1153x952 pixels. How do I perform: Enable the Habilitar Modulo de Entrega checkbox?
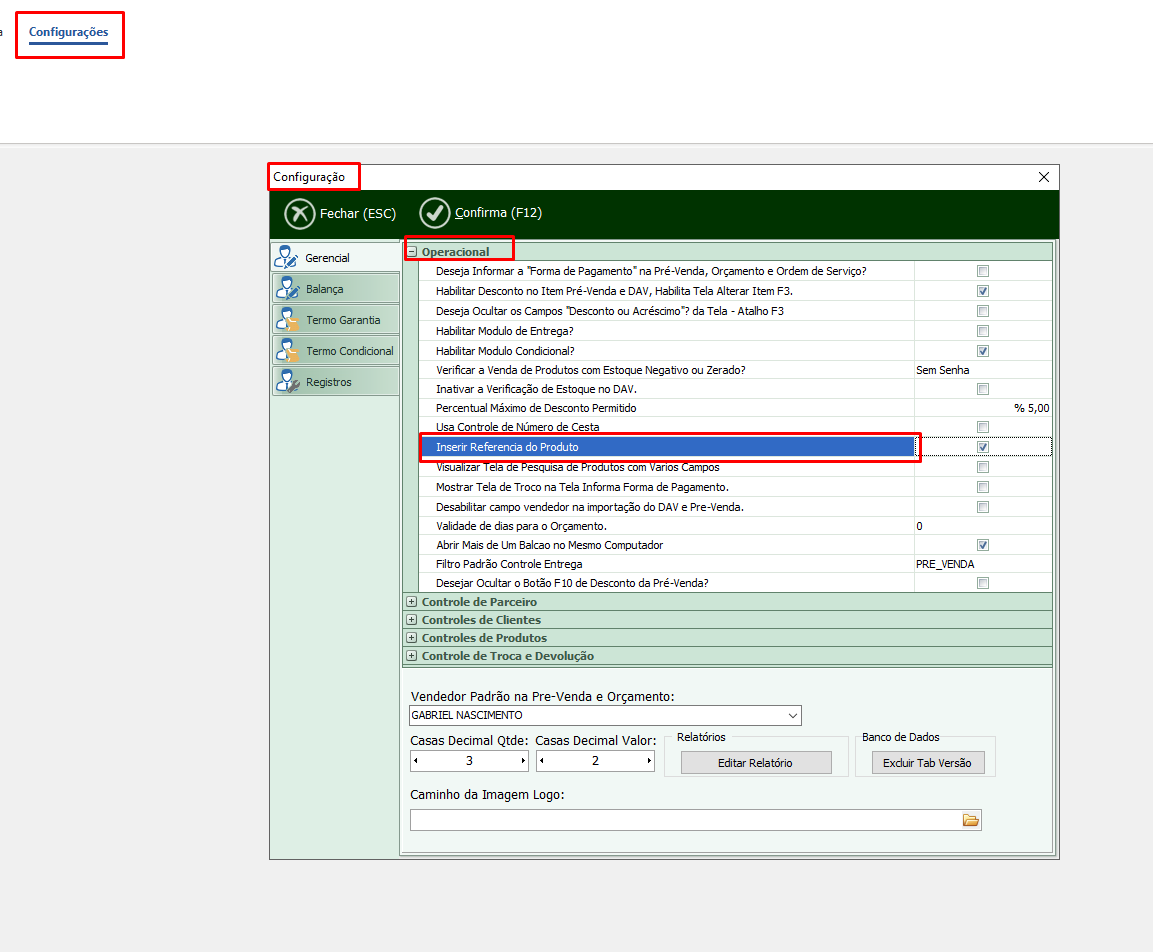click(x=983, y=331)
